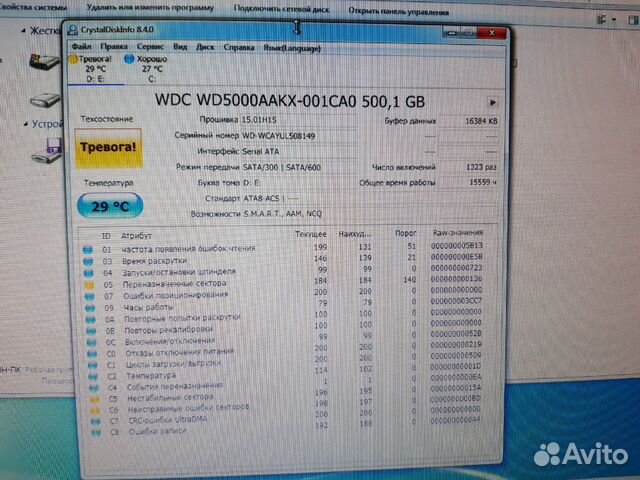This screenshot has height=480, width=640.
Task: Click the Буфер данных value 16384 KB
Action: click(469, 121)
